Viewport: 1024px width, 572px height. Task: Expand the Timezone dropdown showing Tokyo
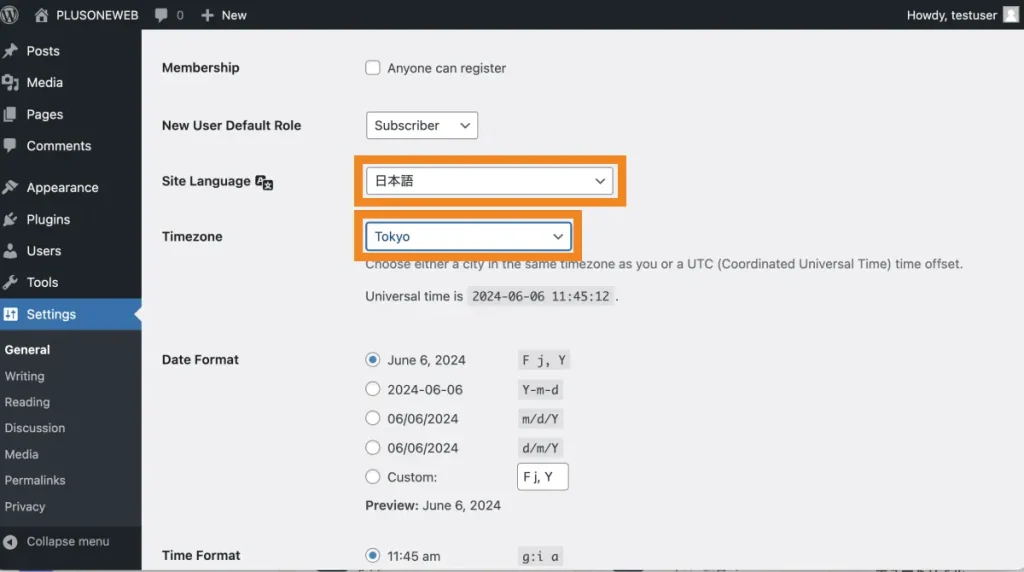468,237
